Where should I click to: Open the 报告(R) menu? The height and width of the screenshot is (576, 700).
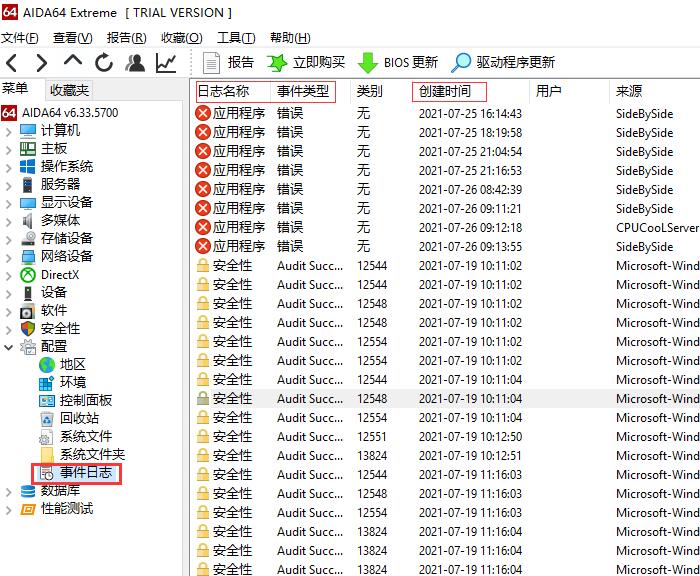click(x=126, y=38)
